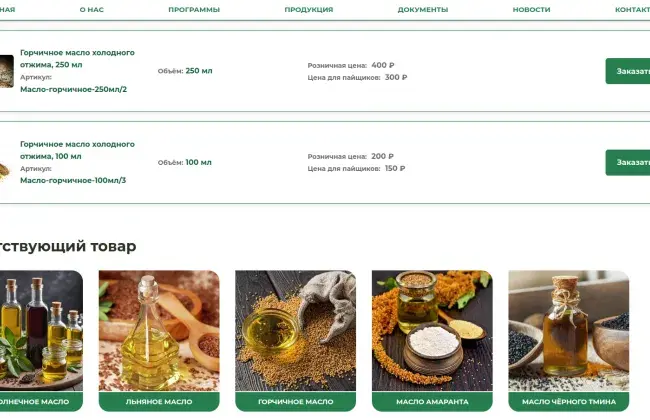Order the 100 ml mustard oil
Screen dimensions: 650x420
[628, 163]
